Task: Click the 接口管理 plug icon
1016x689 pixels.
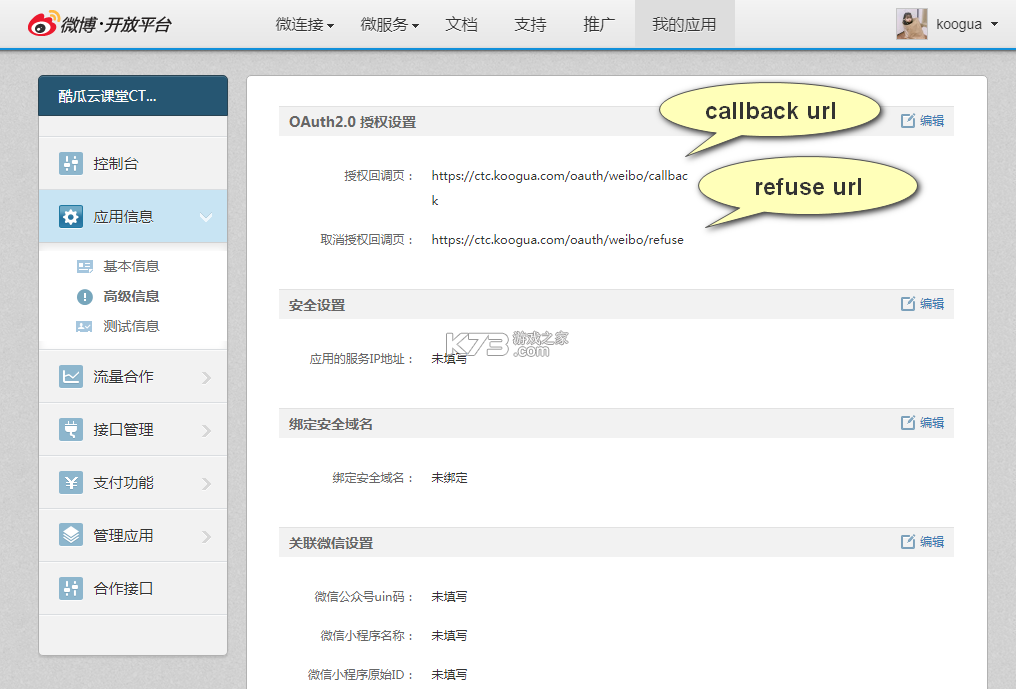Action: (71, 429)
